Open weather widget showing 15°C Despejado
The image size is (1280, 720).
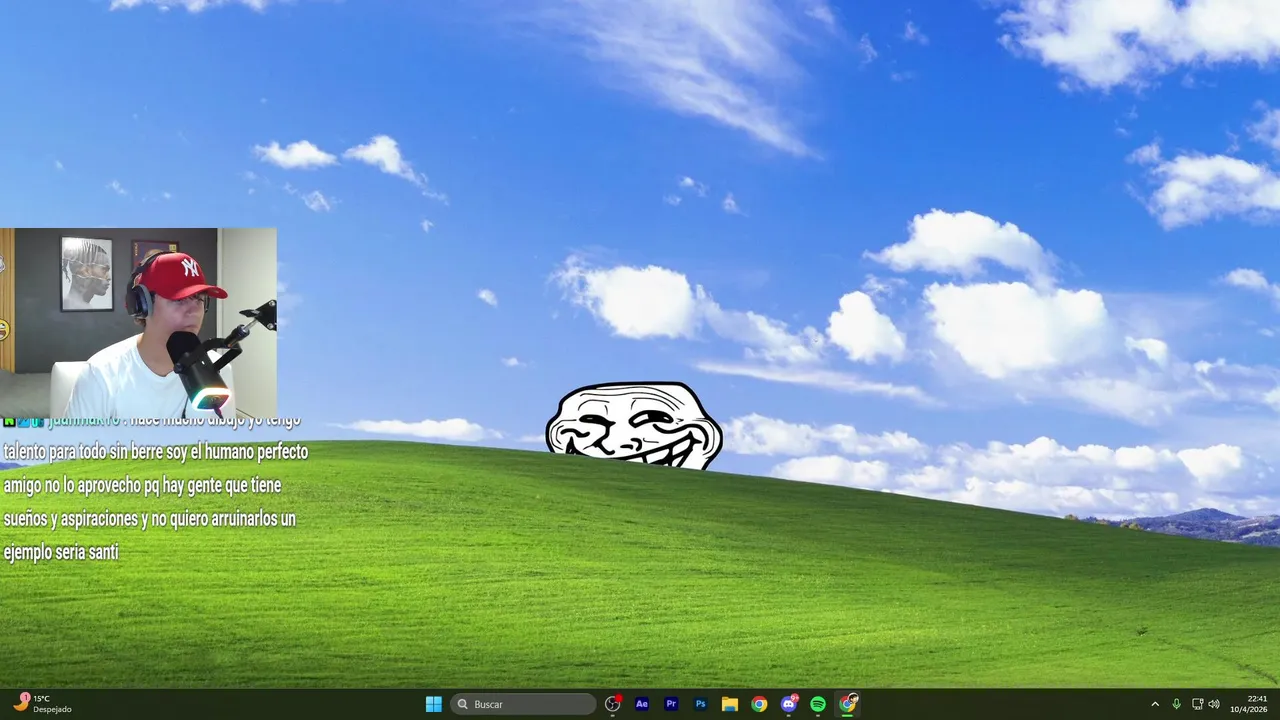(42, 704)
